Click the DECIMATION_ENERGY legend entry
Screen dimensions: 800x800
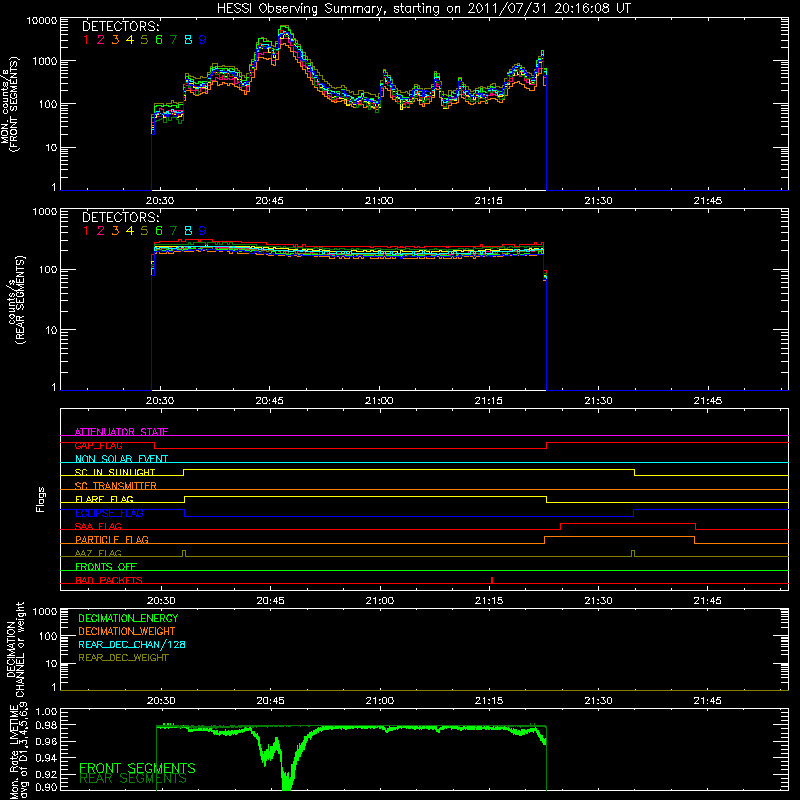click(128, 618)
